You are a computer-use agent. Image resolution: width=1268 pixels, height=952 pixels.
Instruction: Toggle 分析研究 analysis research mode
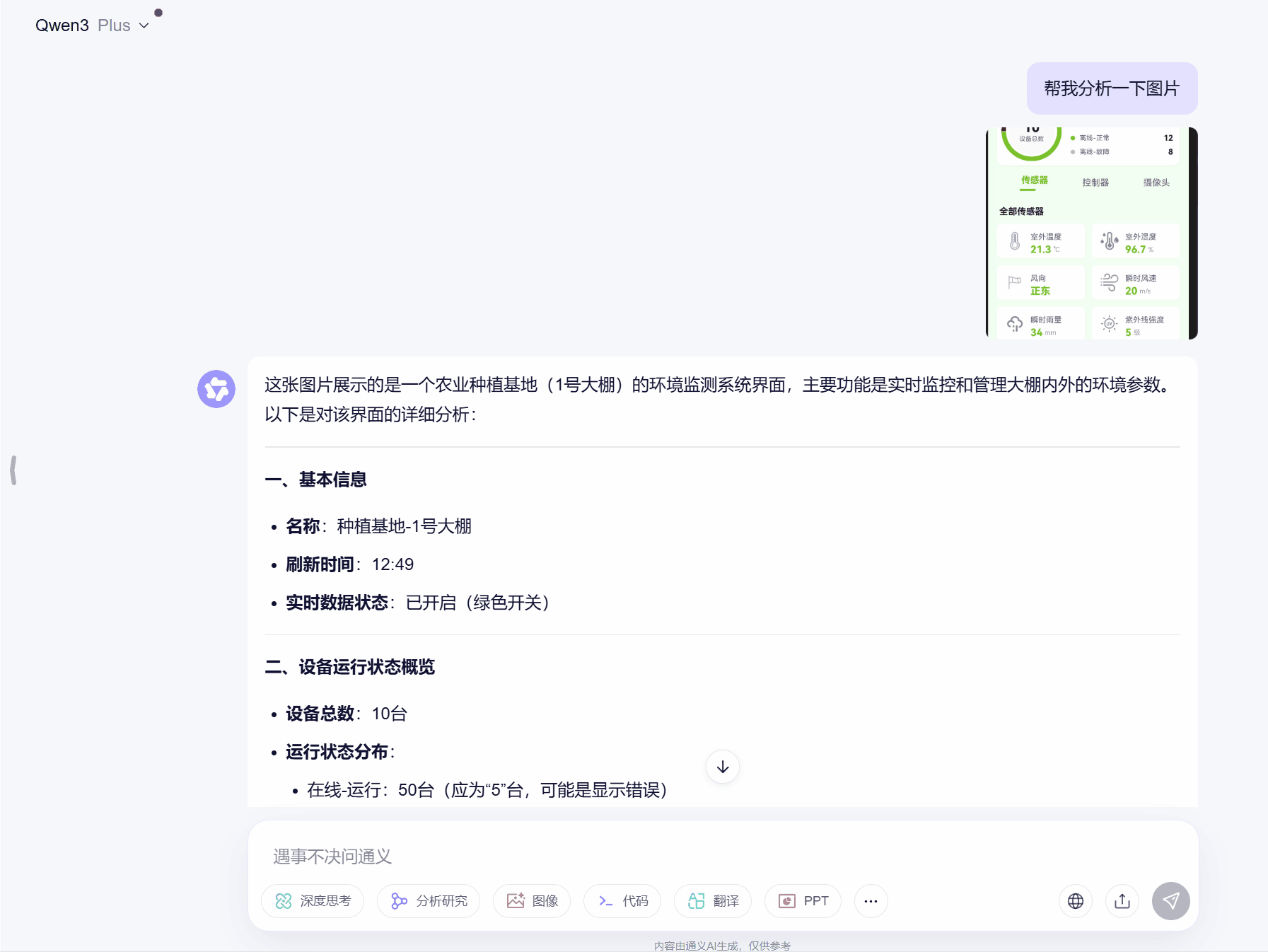pyautogui.click(x=429, y=901)
